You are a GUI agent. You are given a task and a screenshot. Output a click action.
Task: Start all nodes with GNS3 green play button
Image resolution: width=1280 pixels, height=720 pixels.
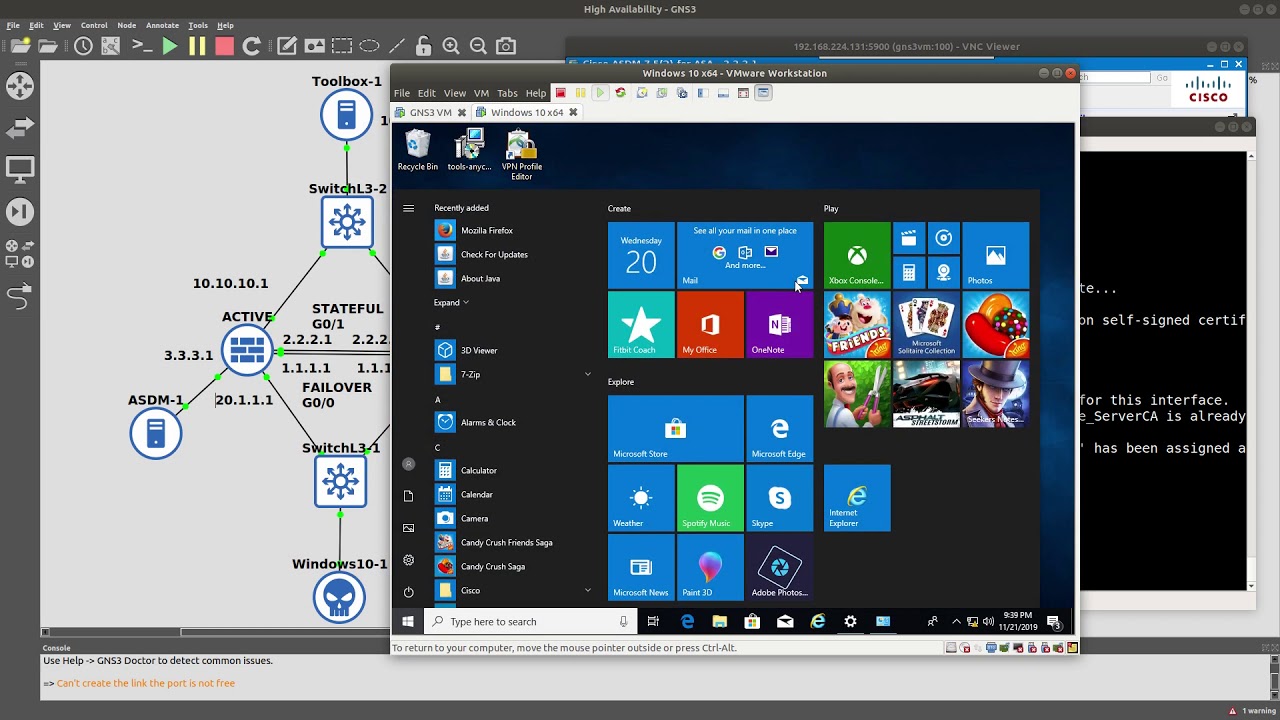click(x=169, y=46)
